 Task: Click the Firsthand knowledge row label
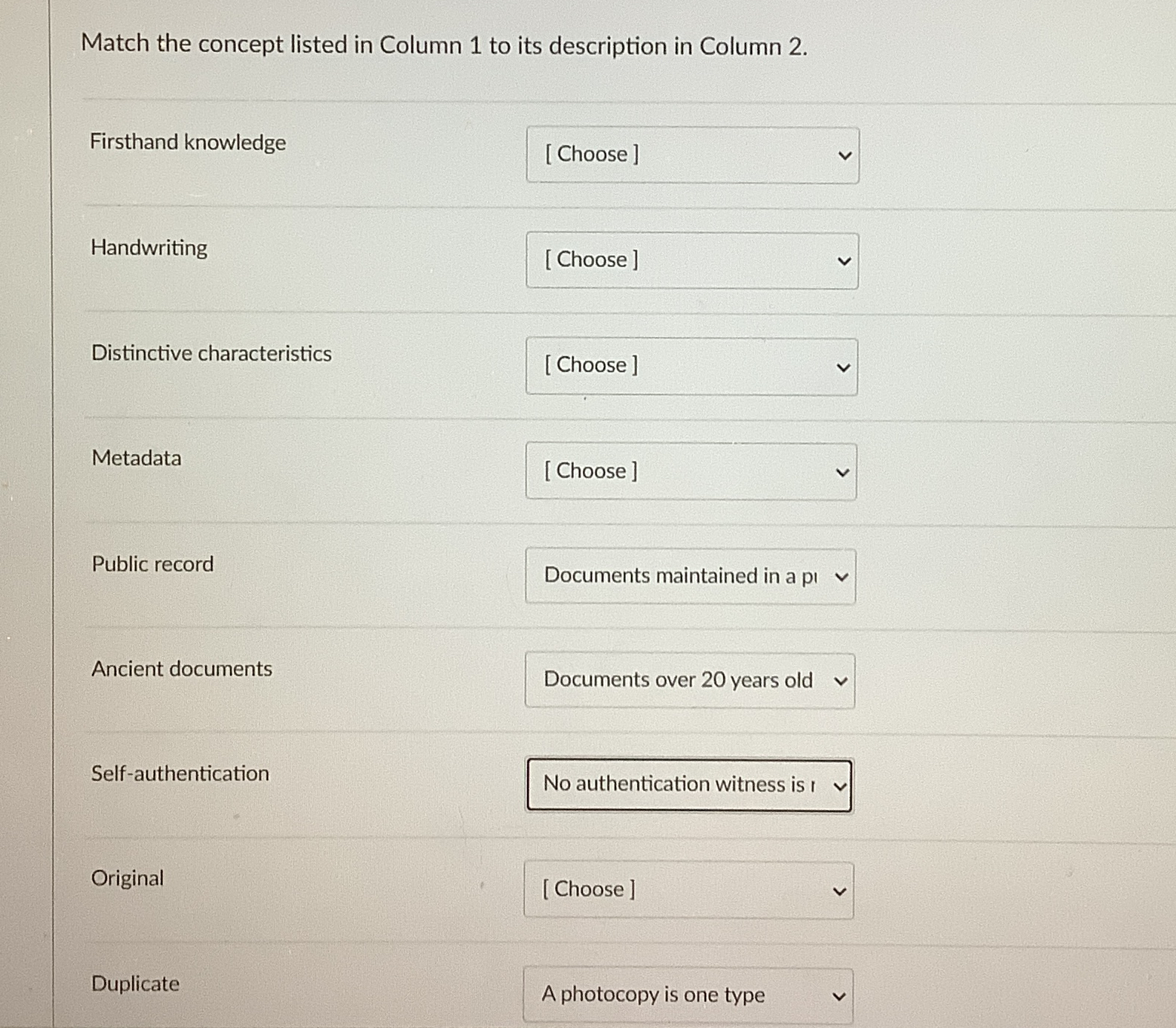pyautogui.click(x=189, y=142)
